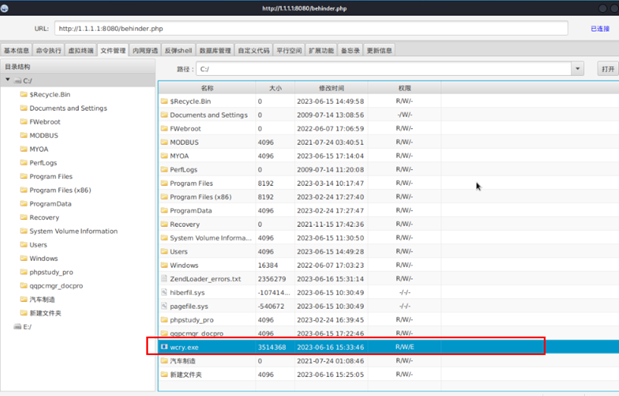Open the 反弹shell tab
The height and width of the screenshot is (396, 619).
tap(178, 51)
